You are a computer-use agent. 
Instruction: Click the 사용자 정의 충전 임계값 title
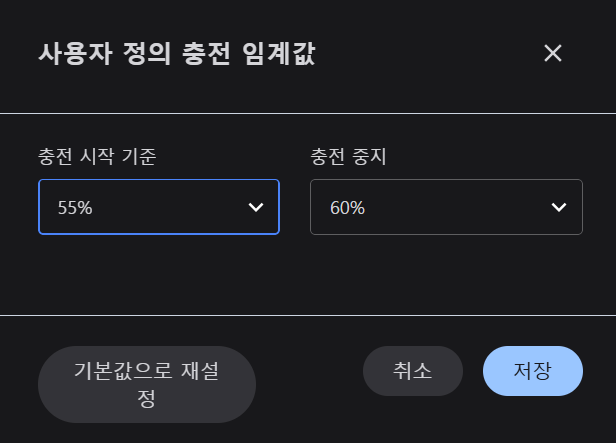[x=176, y=54]
